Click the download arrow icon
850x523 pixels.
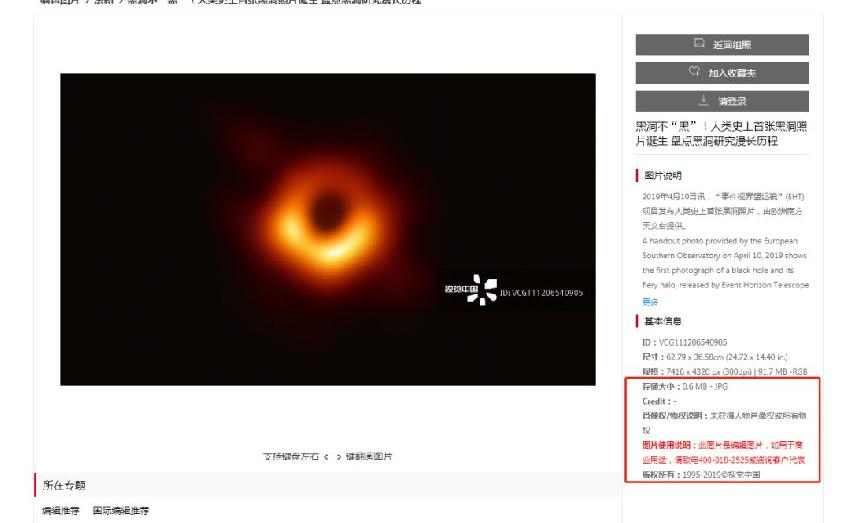coord(703,101)
